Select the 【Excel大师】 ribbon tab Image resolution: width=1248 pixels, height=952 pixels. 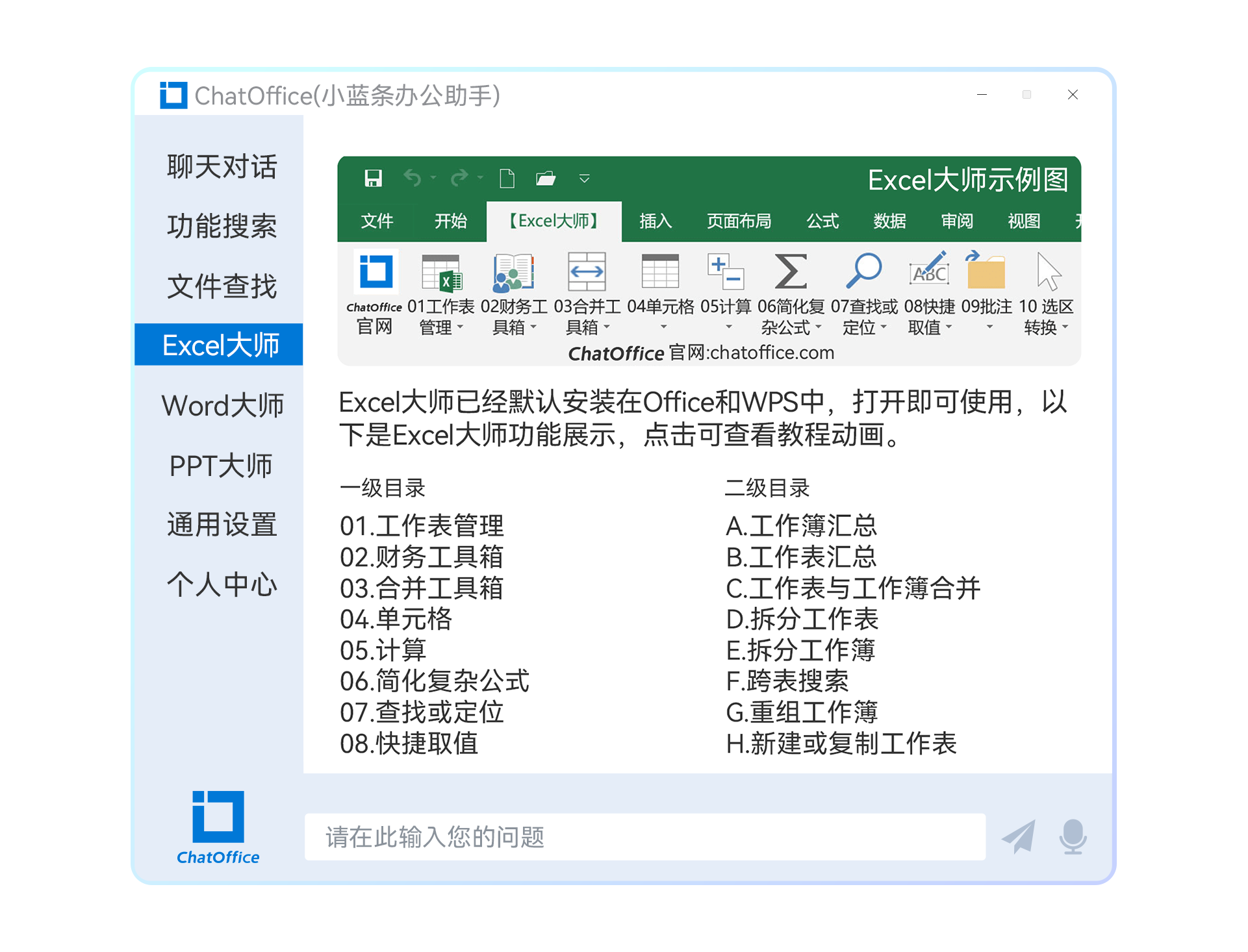554,221
